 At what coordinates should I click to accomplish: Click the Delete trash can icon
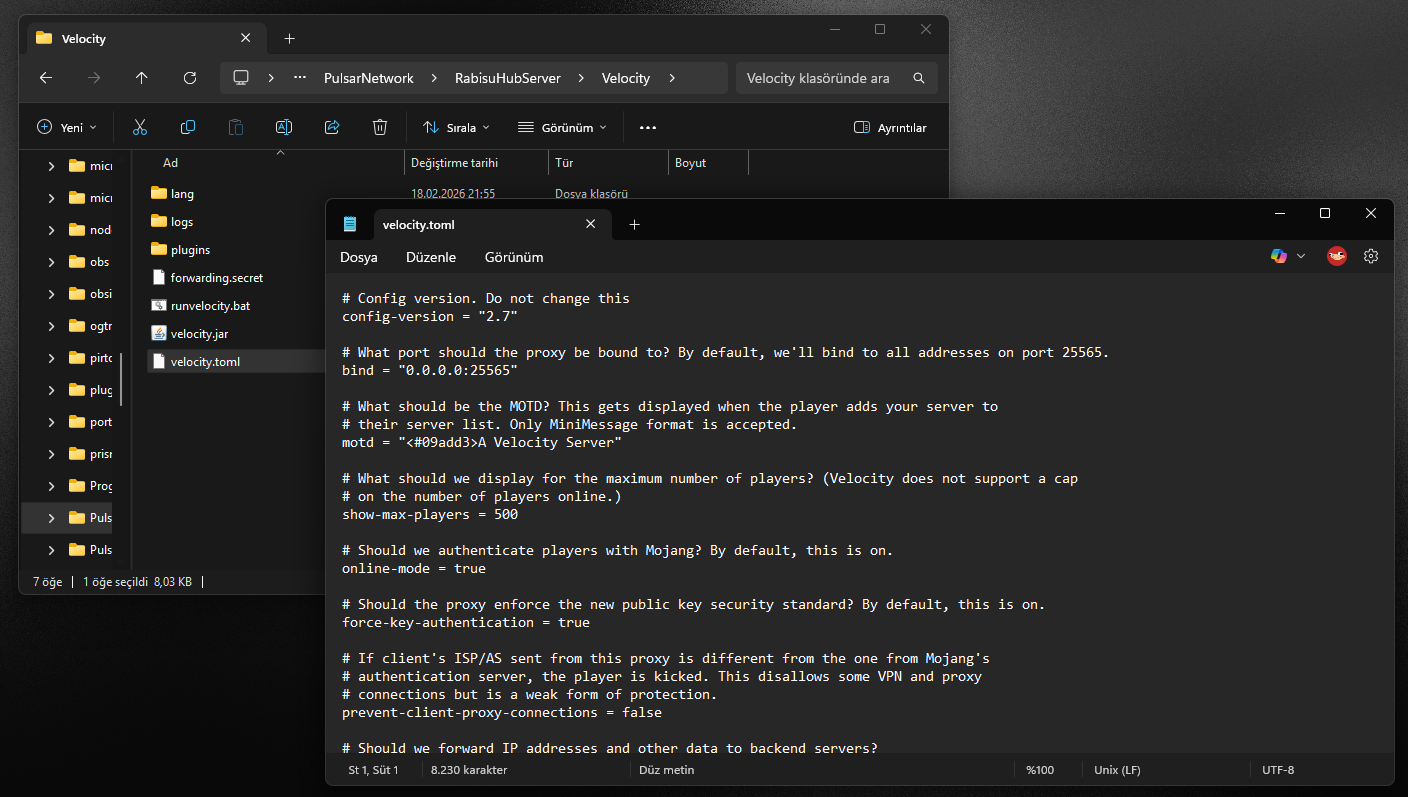pyautogui.click(x=380, y=127)
